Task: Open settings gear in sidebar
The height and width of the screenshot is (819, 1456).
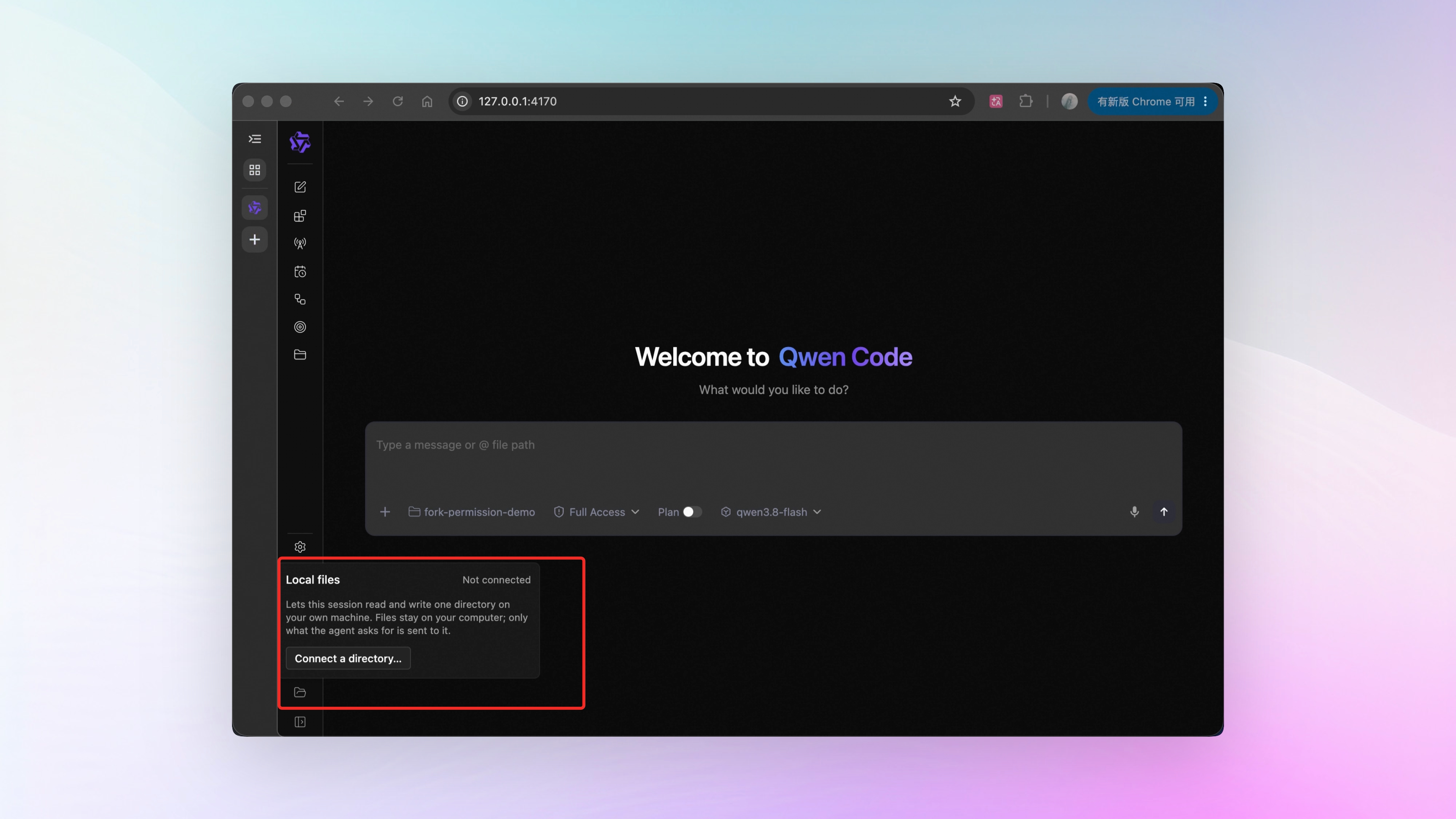Action: pyautogui.click(x=300, y=547)
